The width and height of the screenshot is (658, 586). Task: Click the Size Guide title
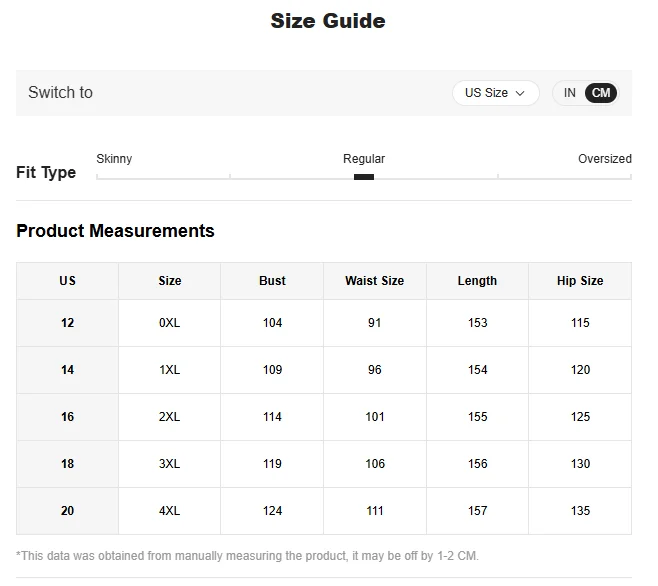[328, 21]
